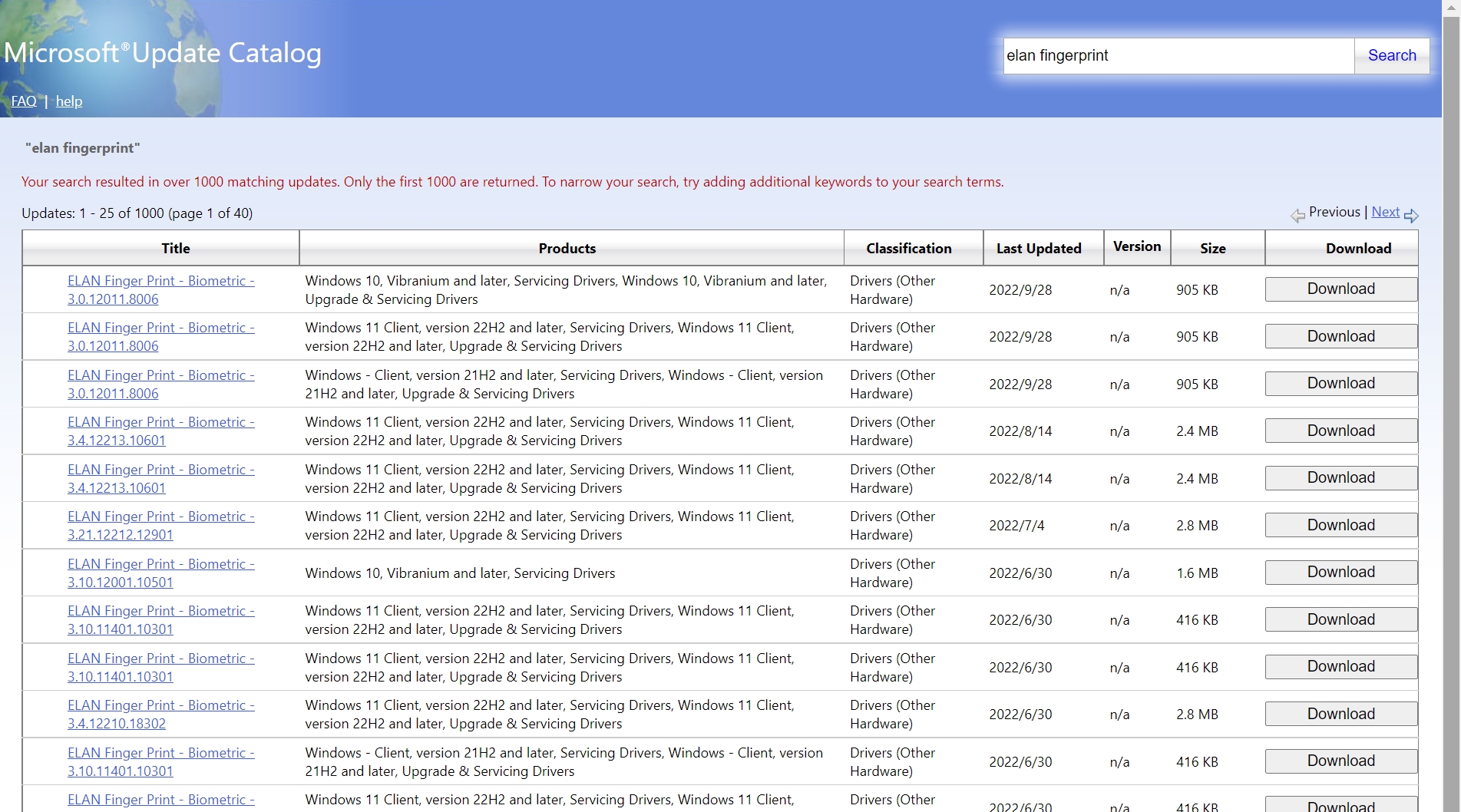
Task: Download Windows 21H2 905 KB driver
Action: 1340,384
